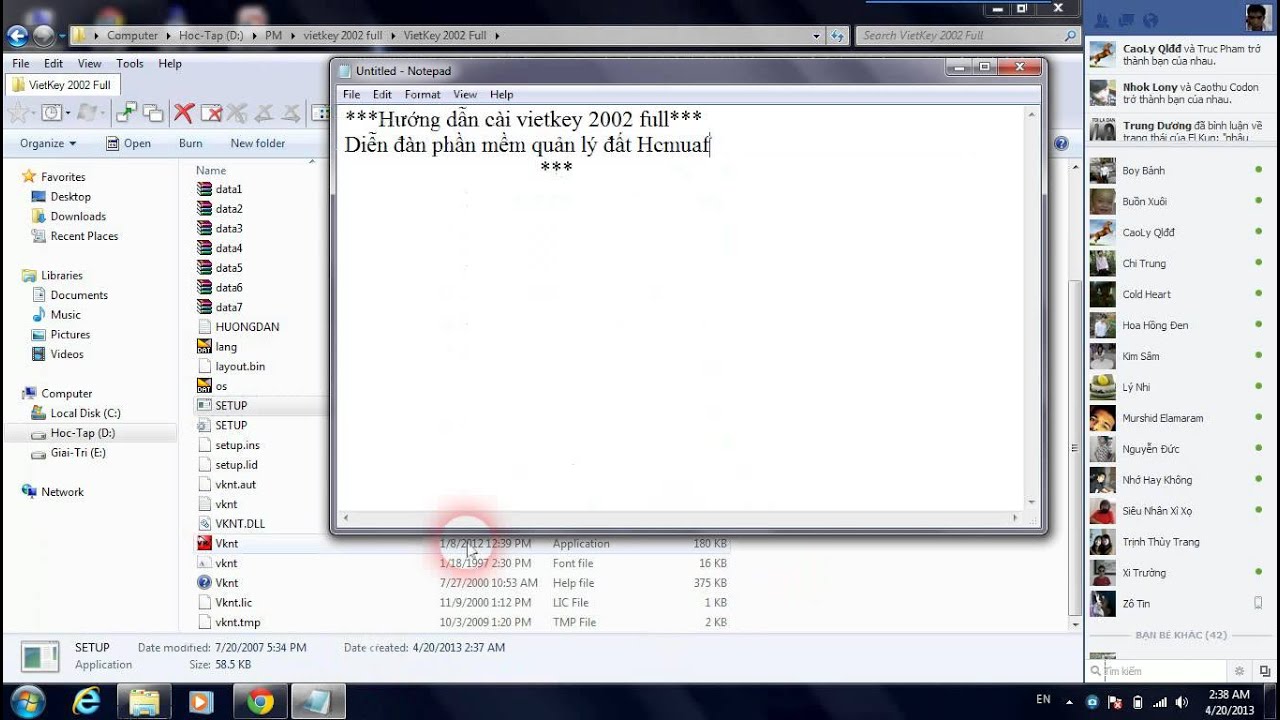Click the Burn button in Explorer
This screenshot has height=720, width=1280.
pos(191,143)
